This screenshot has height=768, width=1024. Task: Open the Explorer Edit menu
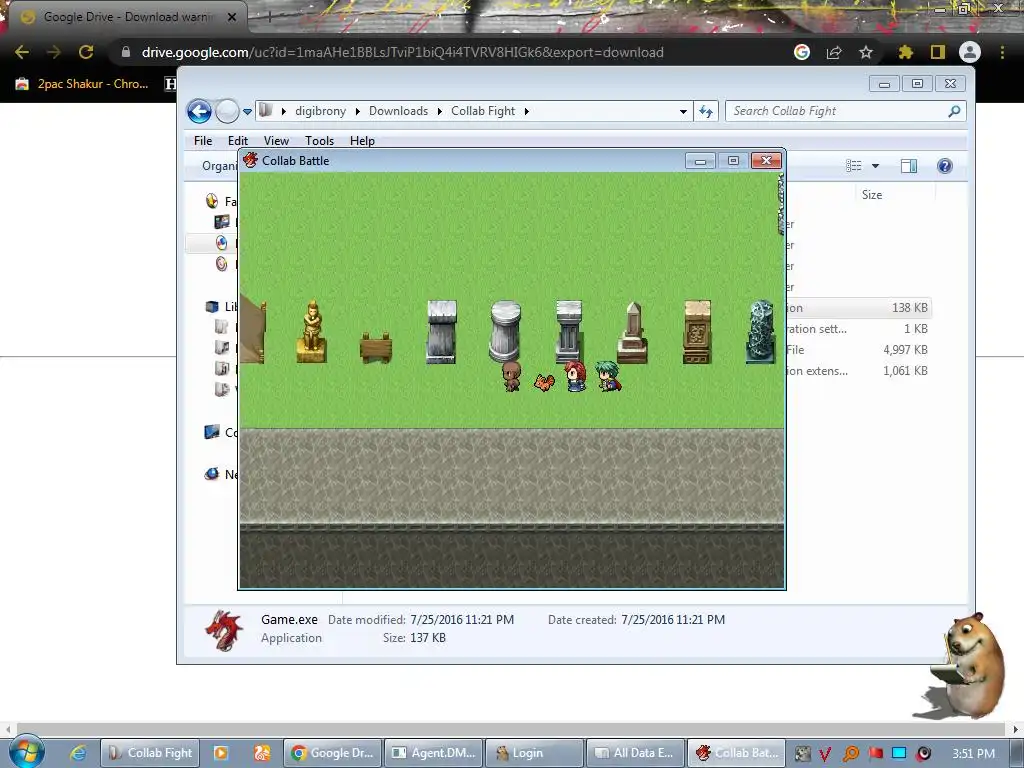pos(238,140)
